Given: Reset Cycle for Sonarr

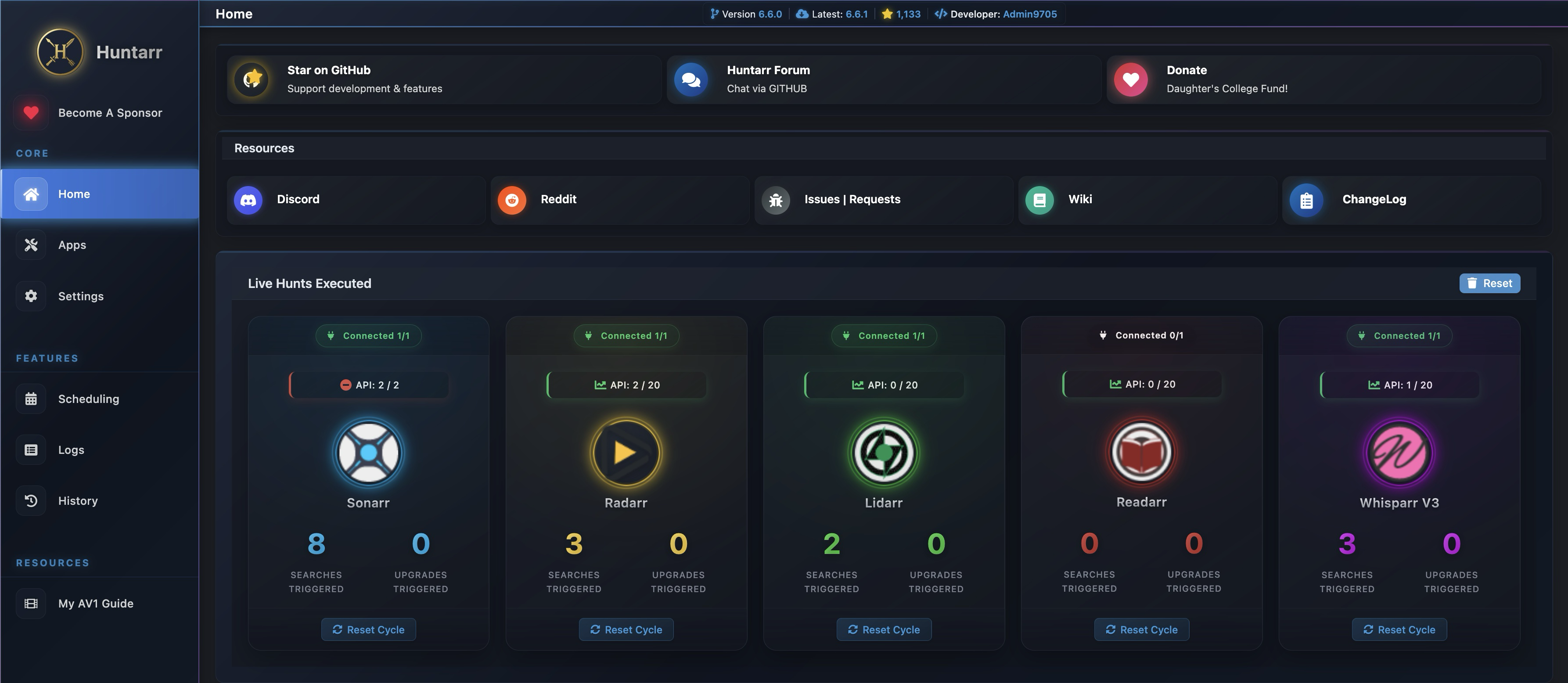Looking at the screenshot, I should point(368,629).
